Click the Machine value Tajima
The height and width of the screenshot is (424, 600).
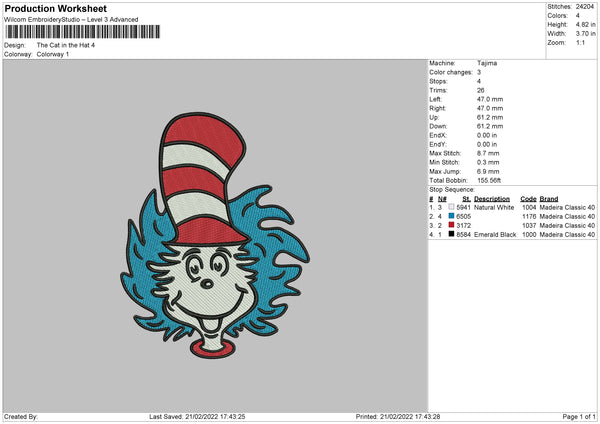pos(488,63)
